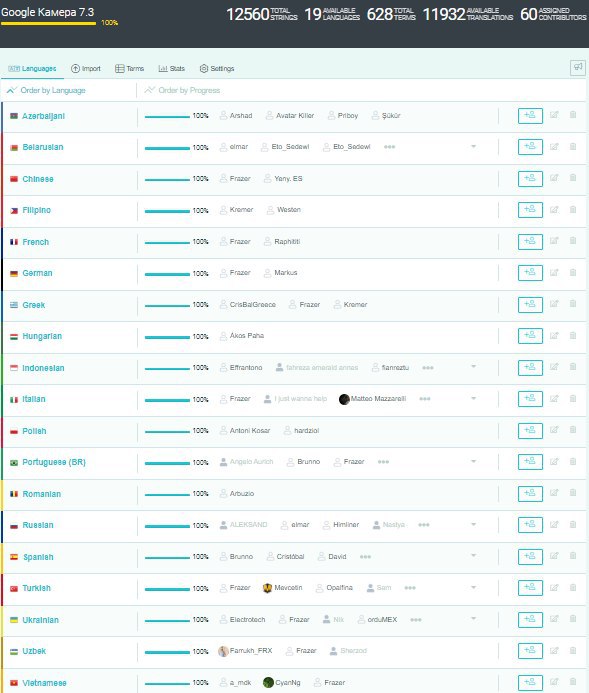This screenshot has height=693, width=589.
Task: Sort list with Order by Progress
Action: (x=182, y=90)
